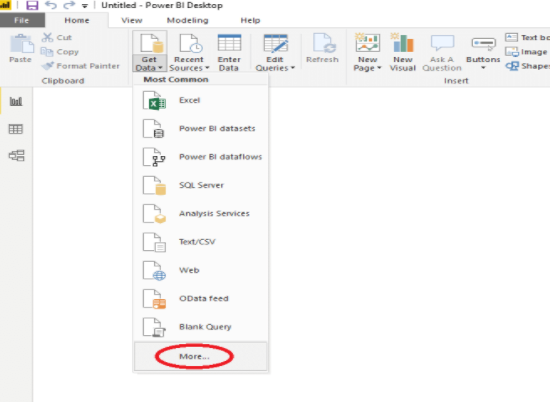Open the Shapes insert option

[x=527, y=66]
